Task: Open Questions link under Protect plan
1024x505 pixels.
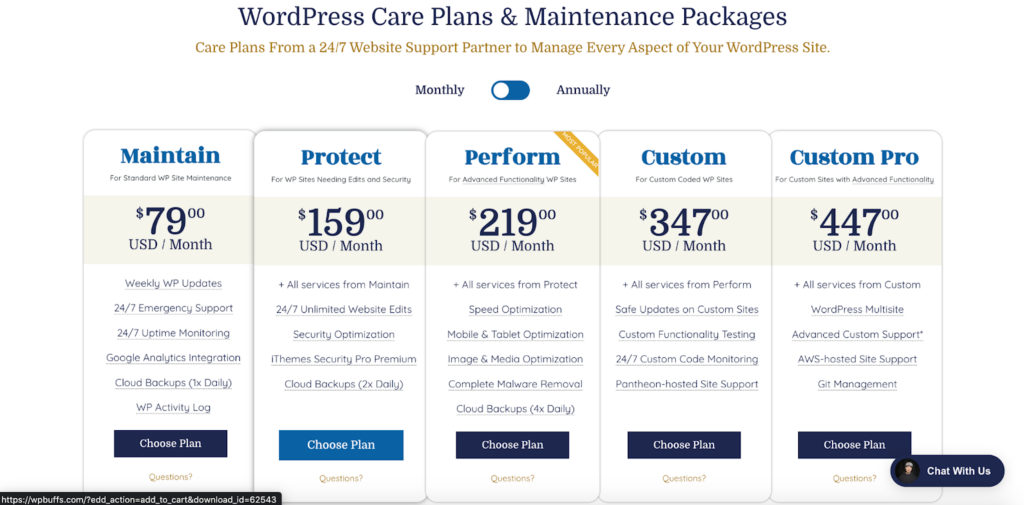Action: (341, 478)
